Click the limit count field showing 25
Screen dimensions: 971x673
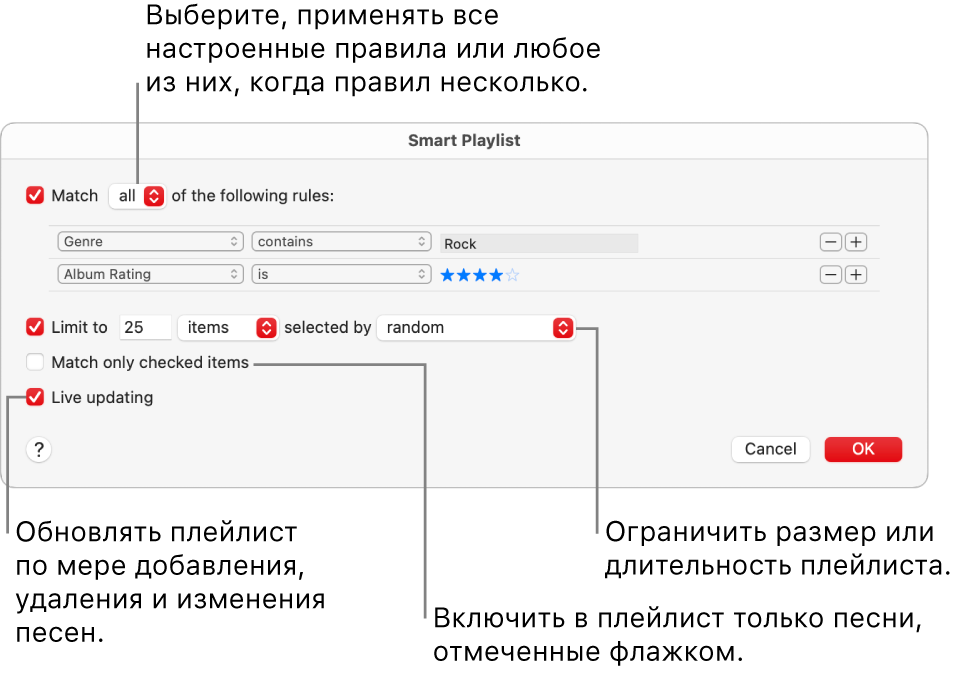pos(146,328)
